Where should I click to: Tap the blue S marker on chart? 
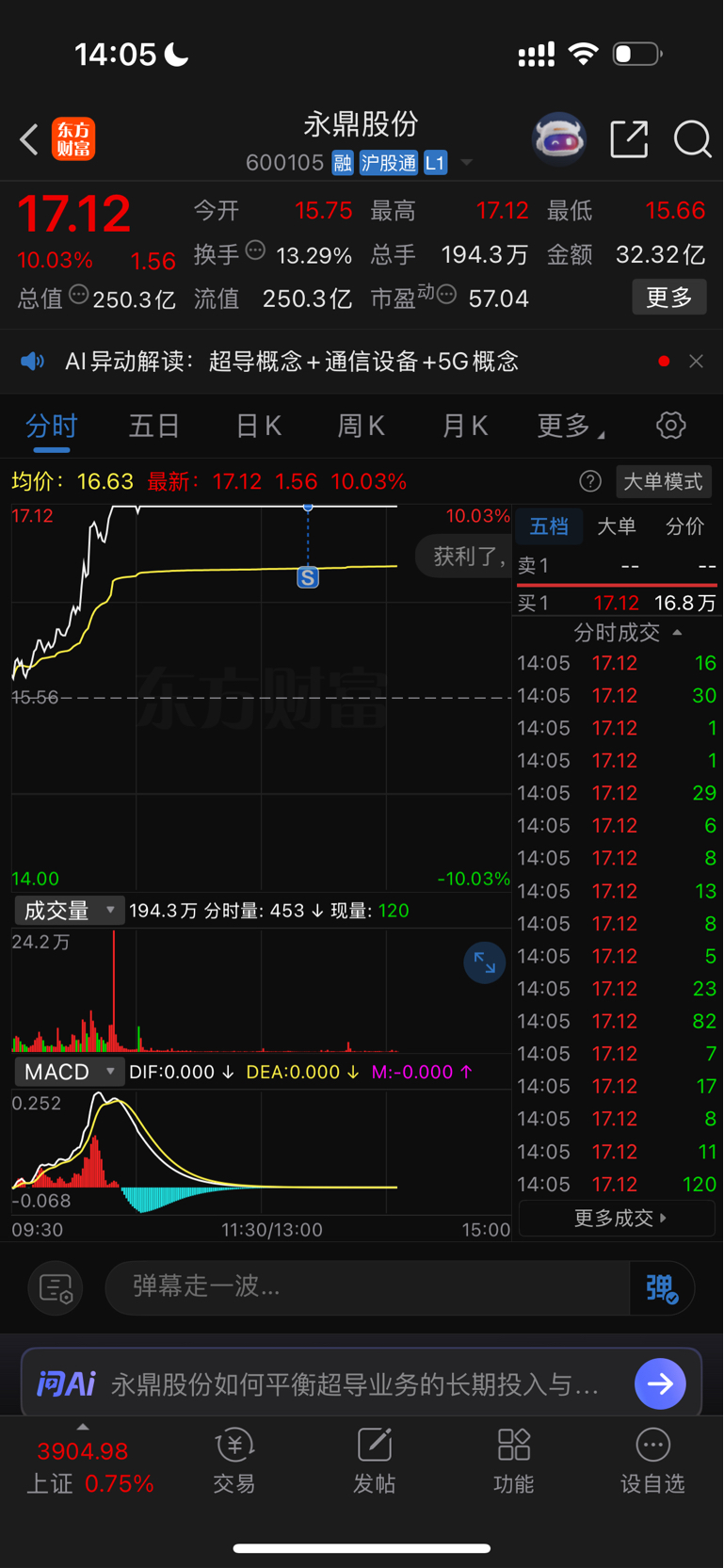[x=308, y=577]
